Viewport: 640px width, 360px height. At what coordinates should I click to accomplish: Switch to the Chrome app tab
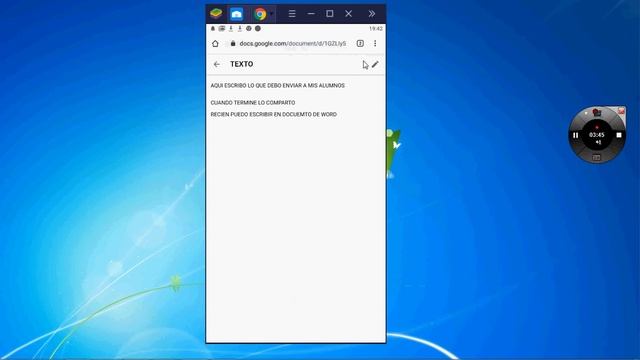pos(260,14)
